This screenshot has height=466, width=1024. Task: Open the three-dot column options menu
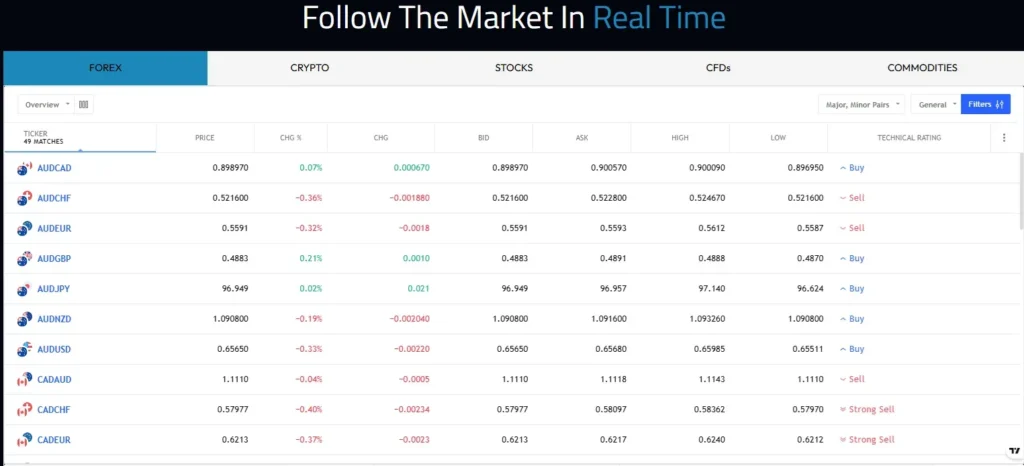pos(1004,138)
